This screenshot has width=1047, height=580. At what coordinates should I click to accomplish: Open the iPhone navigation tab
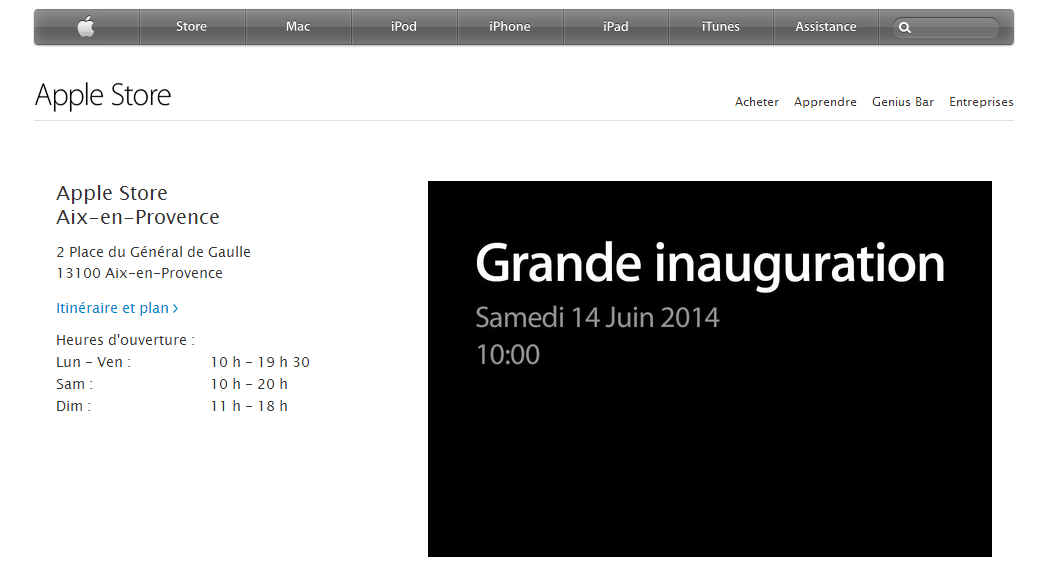(510, 27)
